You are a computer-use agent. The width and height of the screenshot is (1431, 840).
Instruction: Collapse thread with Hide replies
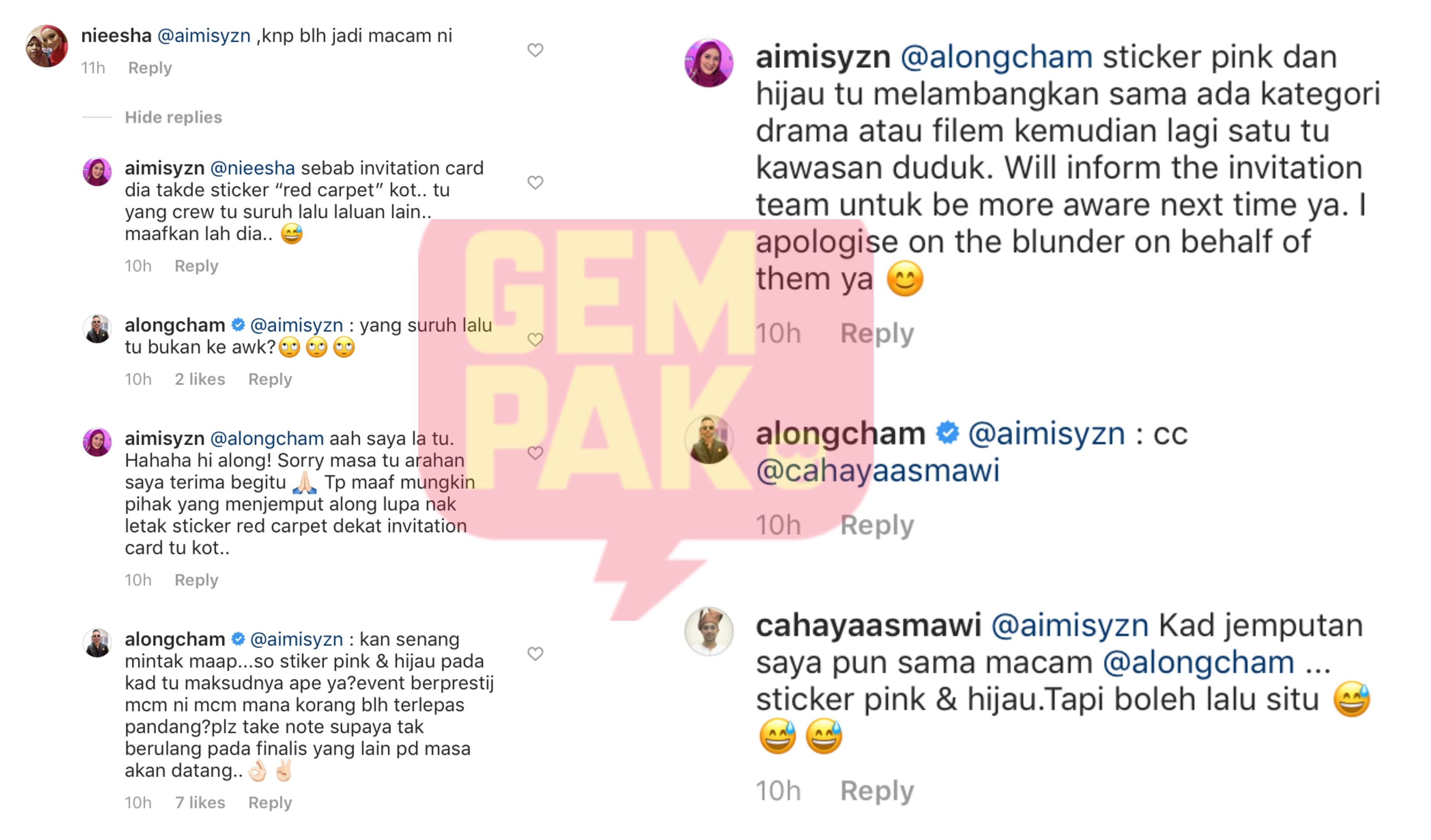coord(173,117)
